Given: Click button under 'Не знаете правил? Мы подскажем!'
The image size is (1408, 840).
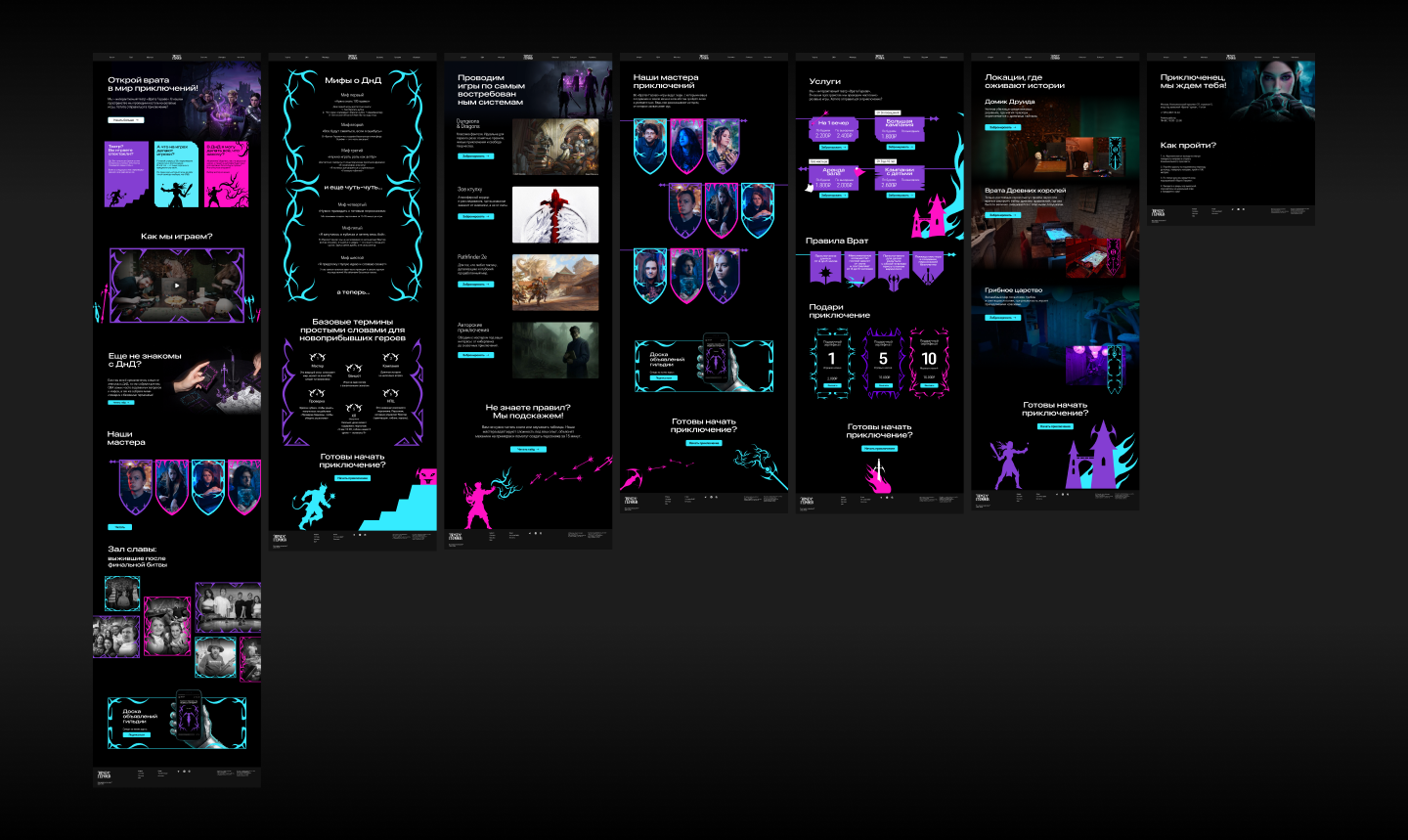Looking at the screenshot, I should (x=528, y=450).
